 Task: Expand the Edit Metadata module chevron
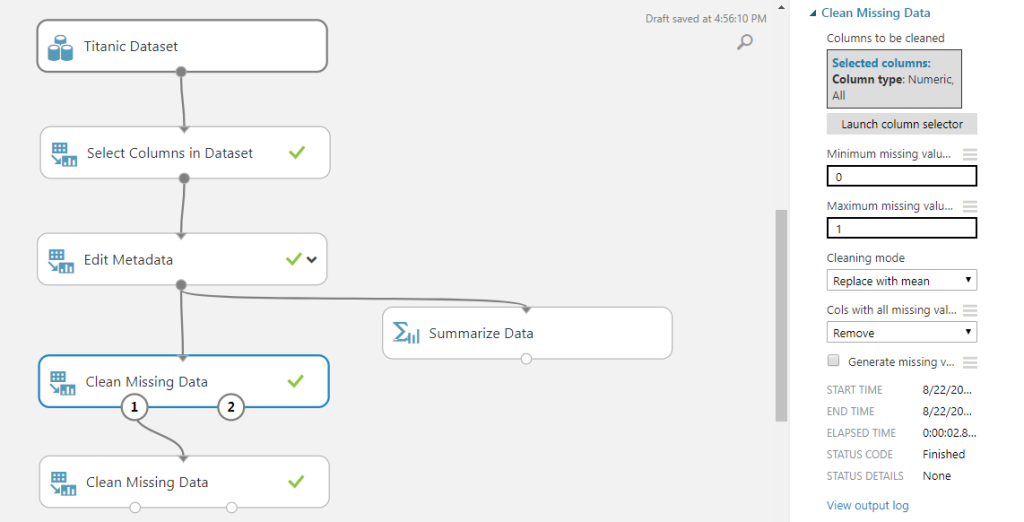coord(312,260)
